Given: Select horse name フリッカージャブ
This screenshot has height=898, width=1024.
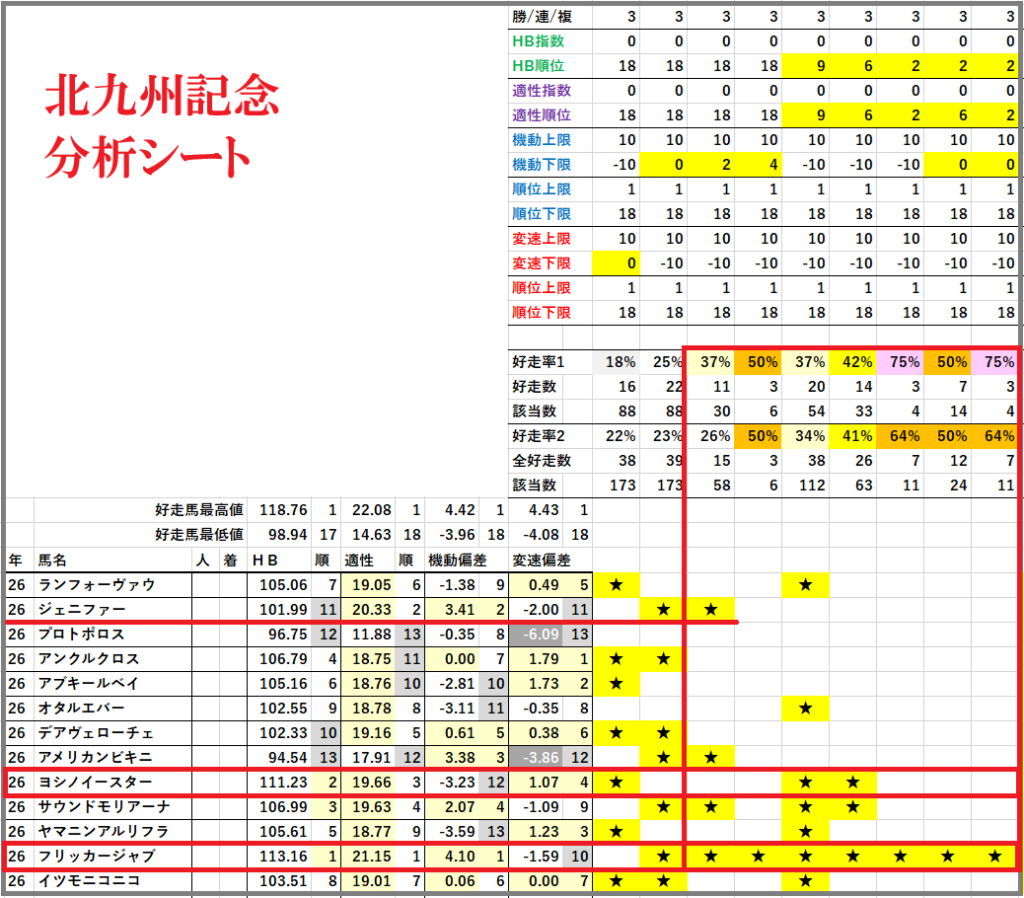Looking at the screenshot, I should (x=97, y=856).
